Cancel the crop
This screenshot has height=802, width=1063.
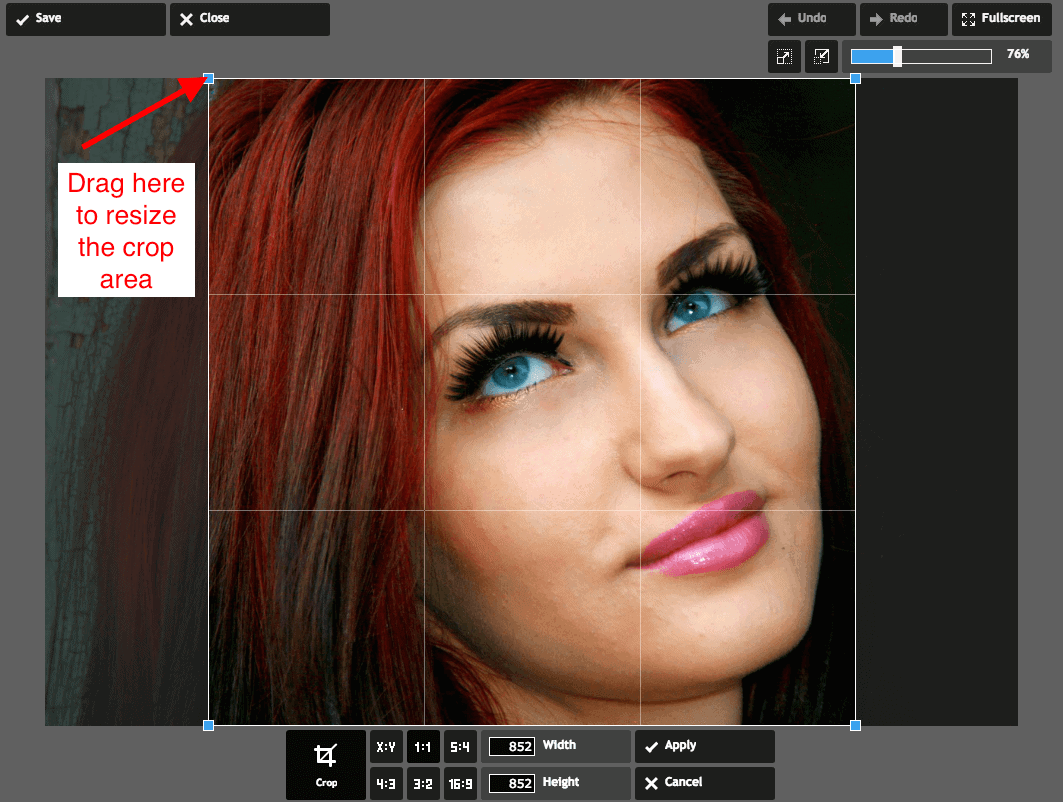(x=704, y=783)
